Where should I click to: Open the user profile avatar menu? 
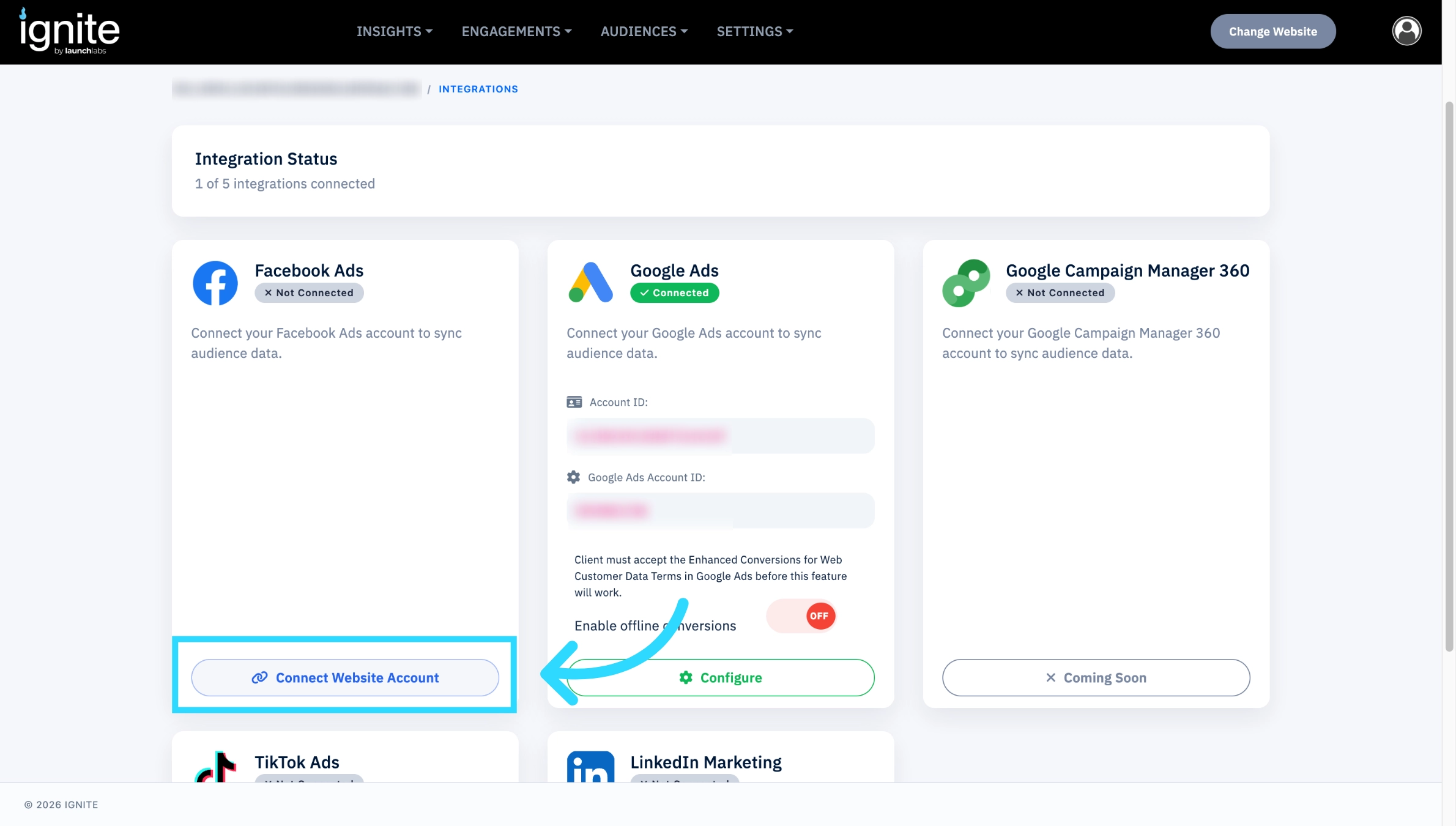[x=1406, y=31]
